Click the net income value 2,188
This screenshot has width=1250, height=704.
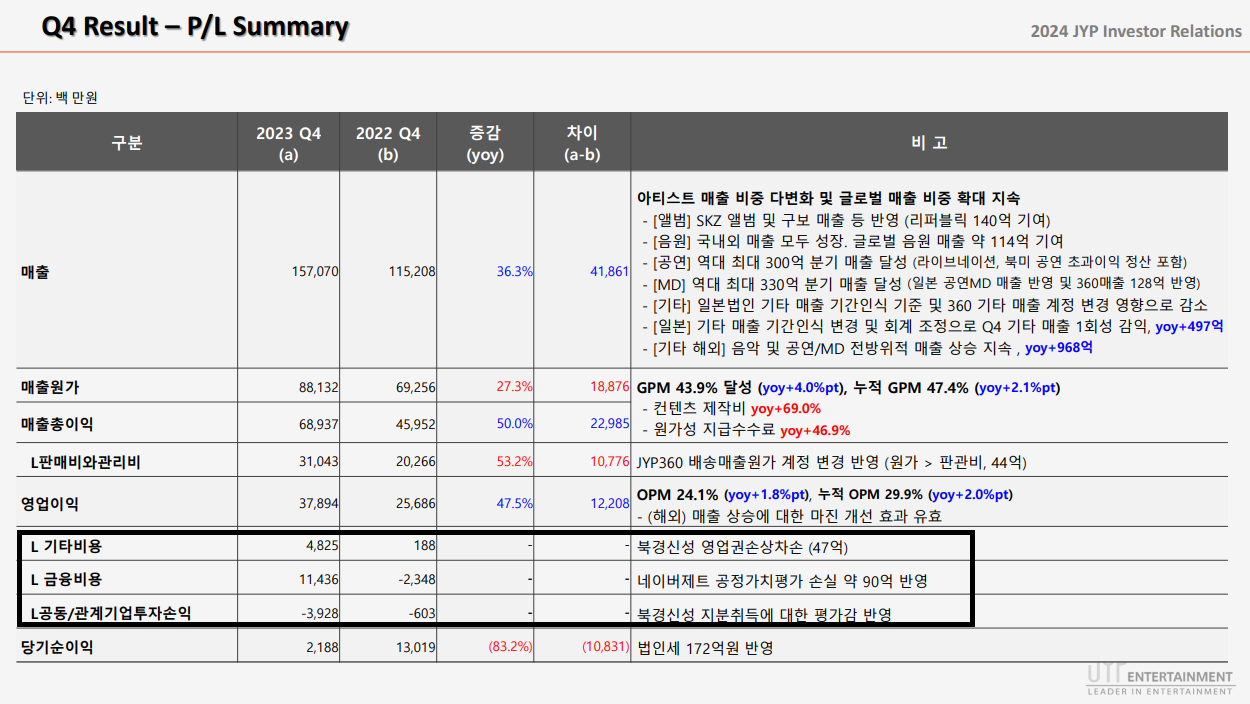pos(323,647)
